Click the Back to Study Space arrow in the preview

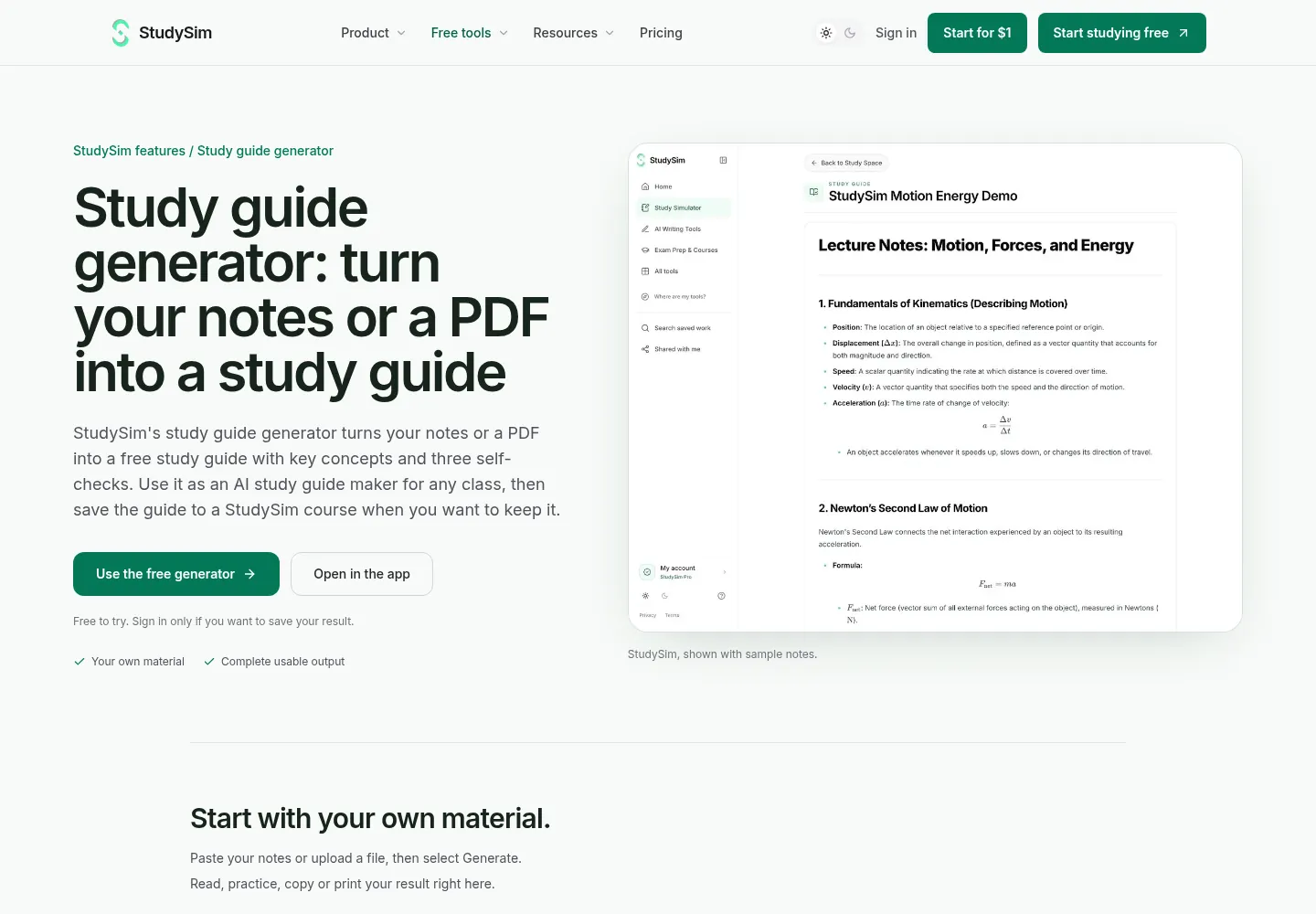point(813,163)
